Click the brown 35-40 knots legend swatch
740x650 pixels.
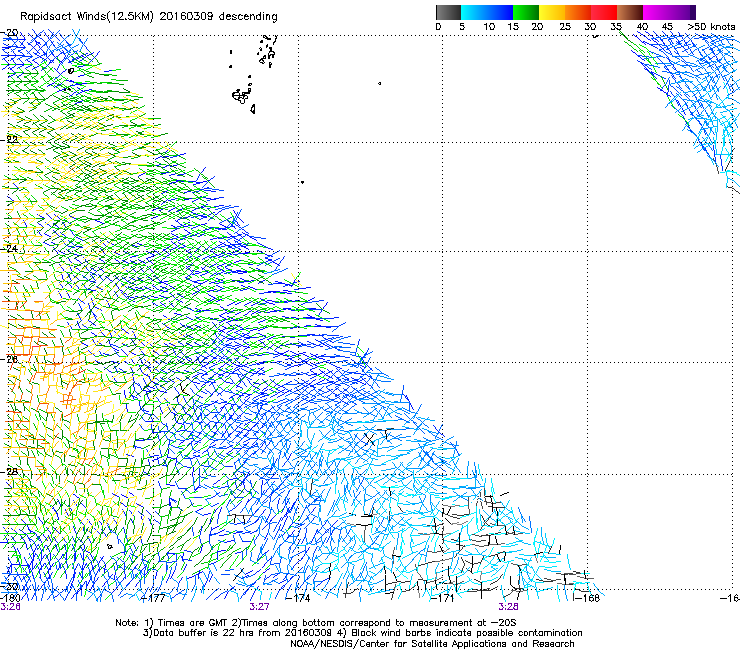pos(630,12)
